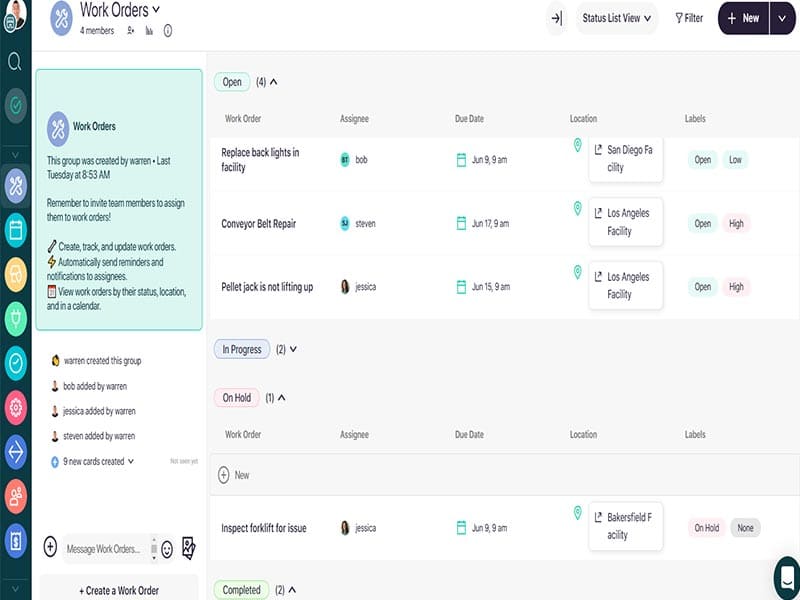Open the Status List View dropdown
The image size is (800, 600).
[x=616, y=18]
